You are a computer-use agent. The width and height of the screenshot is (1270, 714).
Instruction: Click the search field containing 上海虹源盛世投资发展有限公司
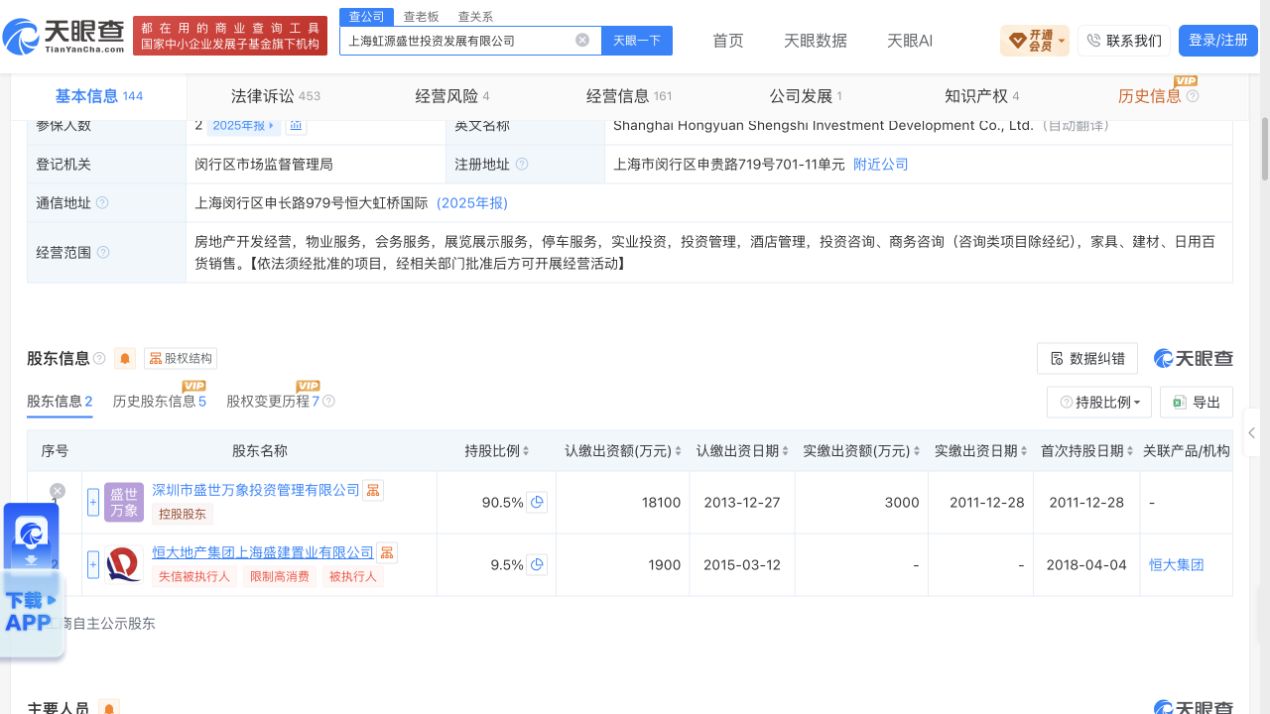pos(470,40)
